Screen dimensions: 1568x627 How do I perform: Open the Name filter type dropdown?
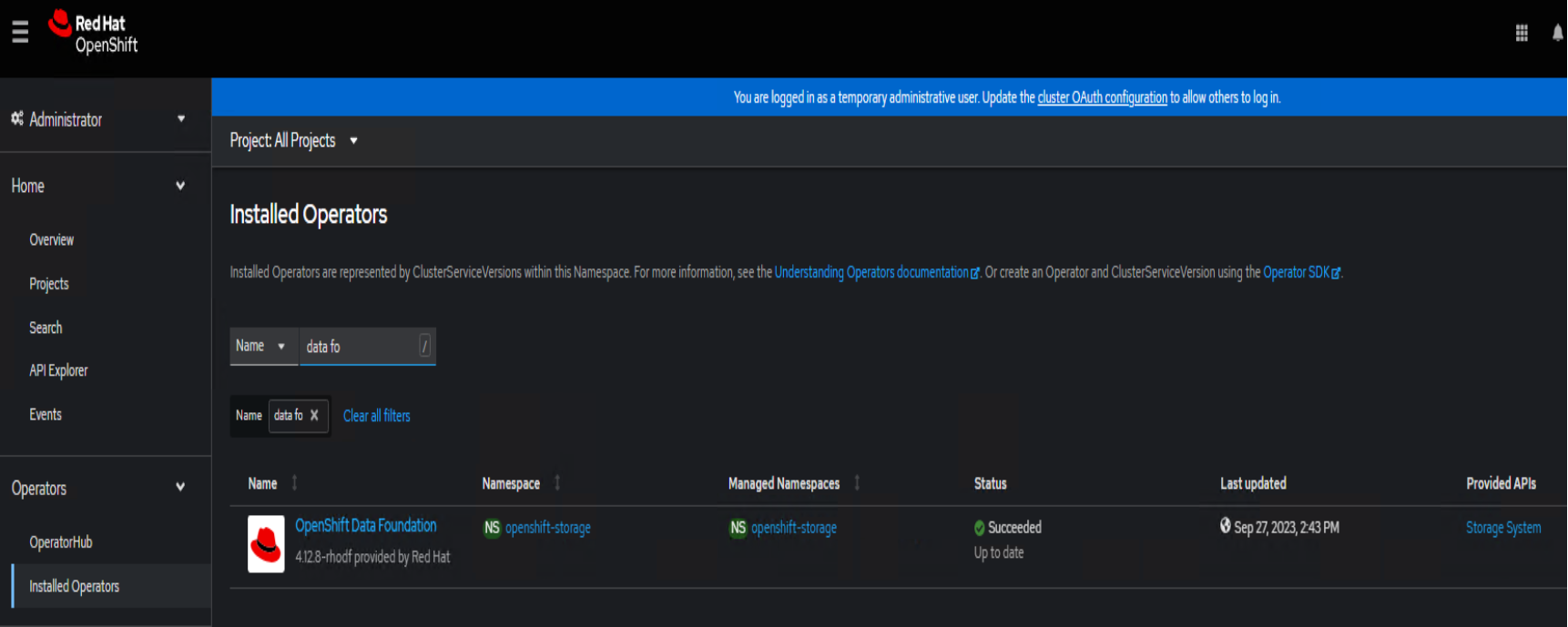pos(263,346)
